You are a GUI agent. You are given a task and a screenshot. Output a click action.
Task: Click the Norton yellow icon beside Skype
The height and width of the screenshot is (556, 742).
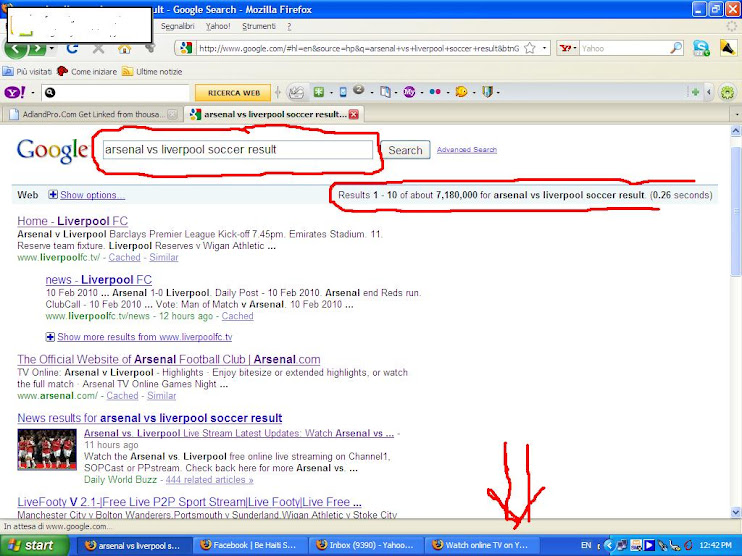[x=728, y=48]
